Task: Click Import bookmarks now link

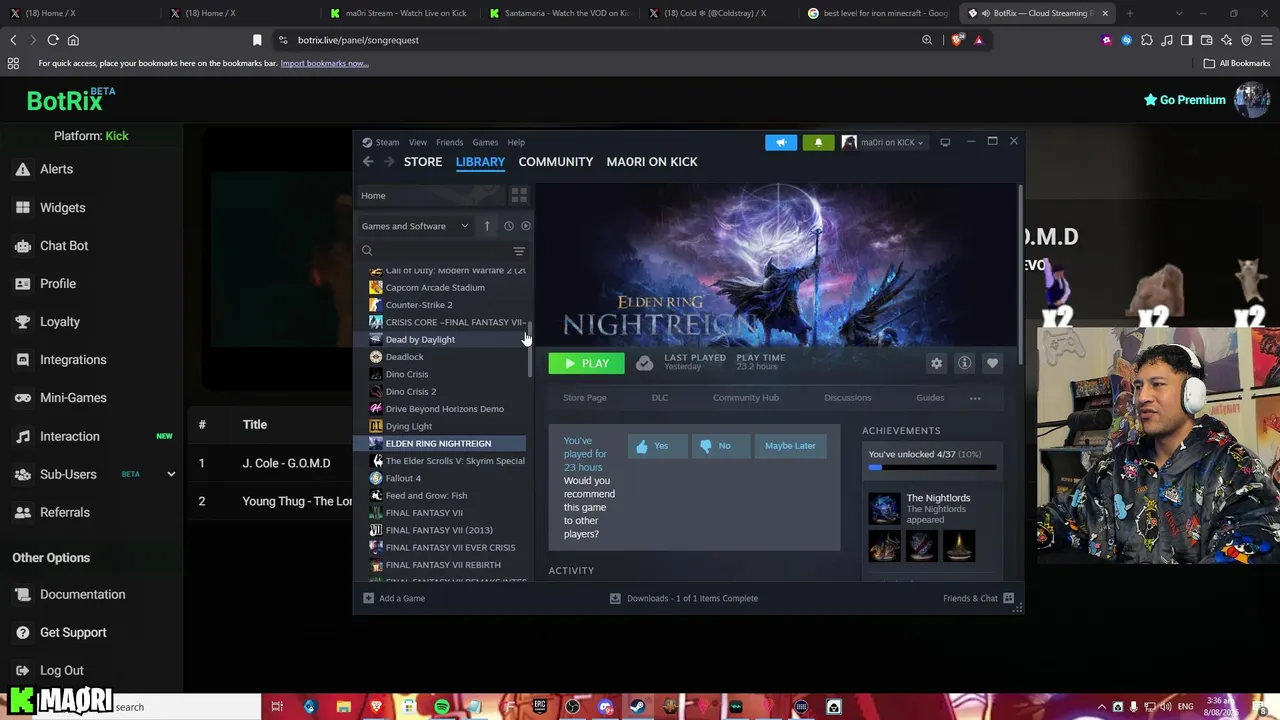Action: pos(324,63)
